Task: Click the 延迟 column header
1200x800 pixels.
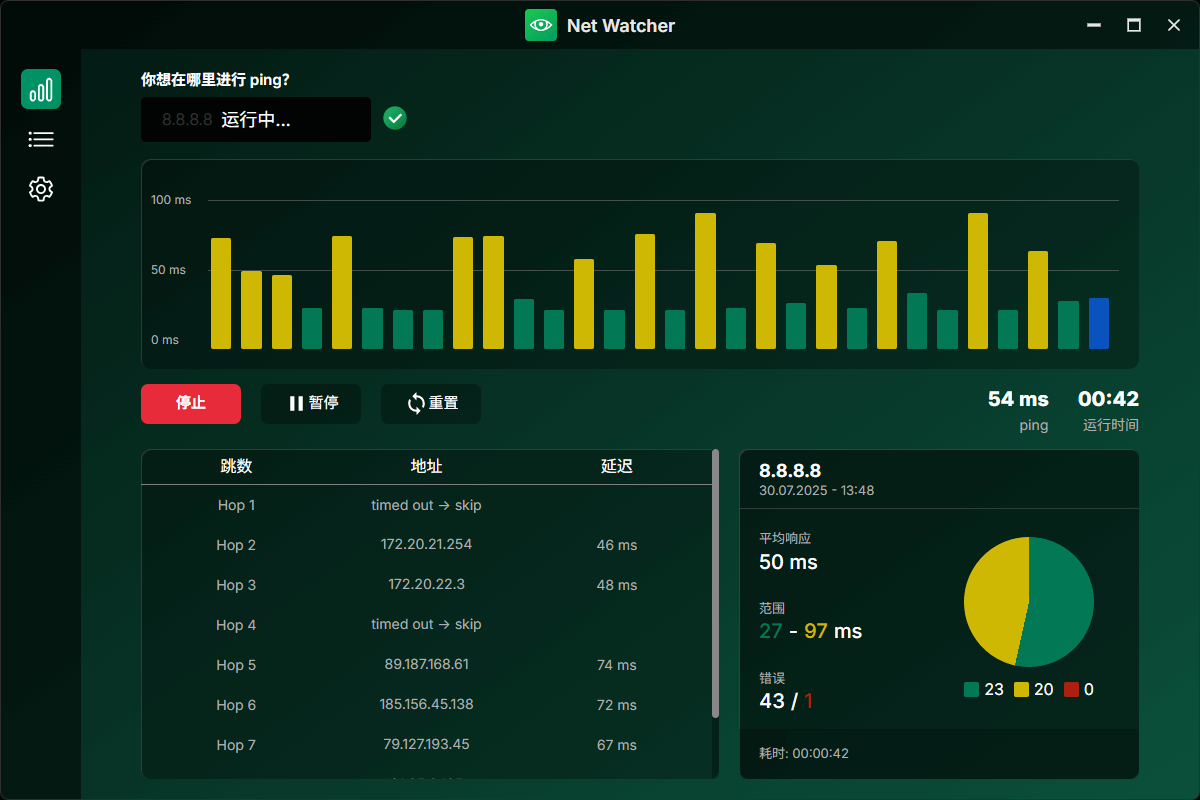Action: [x=617, y=466]
